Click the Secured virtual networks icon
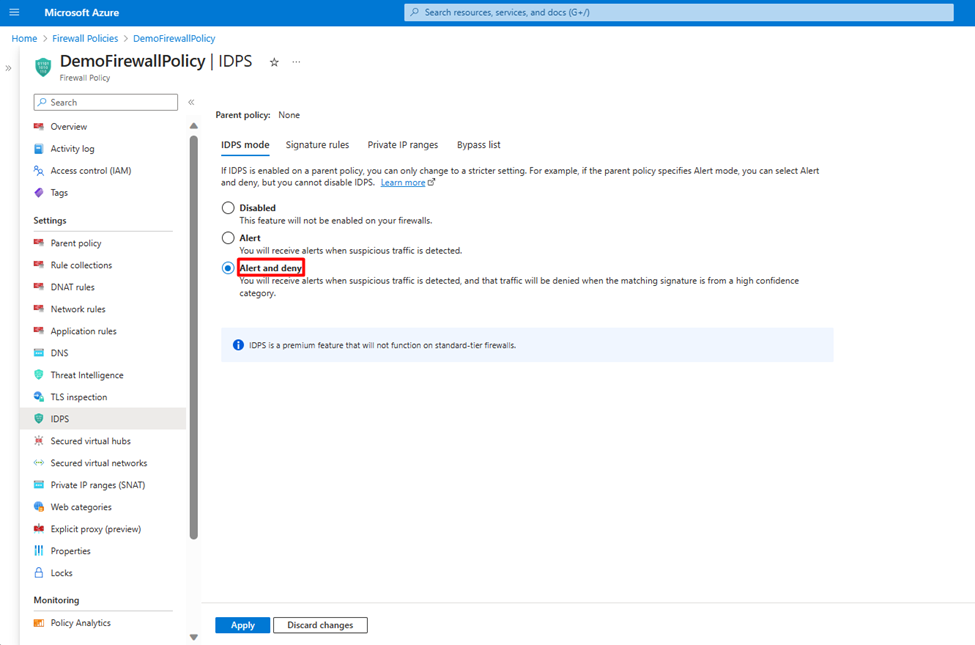The image size is (975, 645). click(x=39, y=463)
